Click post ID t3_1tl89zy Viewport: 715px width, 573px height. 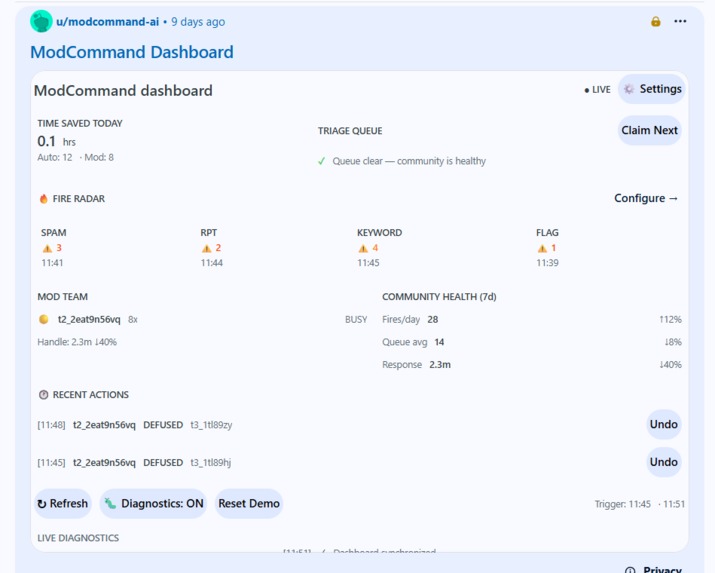tap(211, 425)
